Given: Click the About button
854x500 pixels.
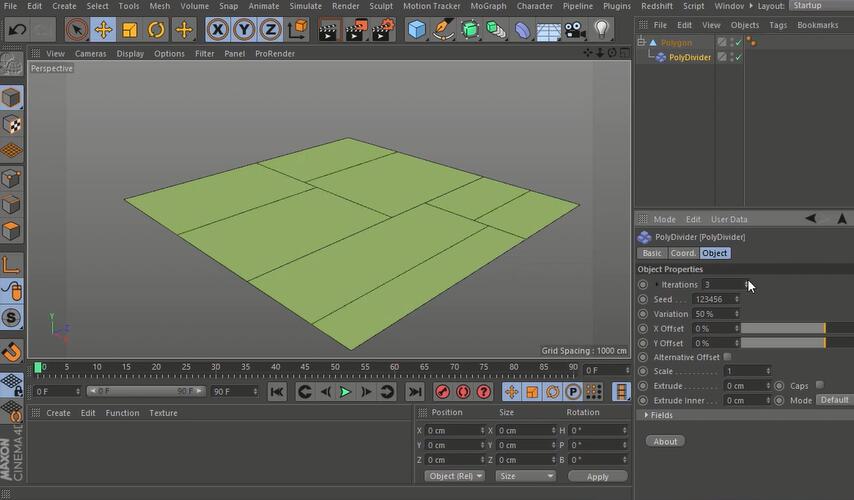Looking at the screenshot, I should [x=665, y=441].
